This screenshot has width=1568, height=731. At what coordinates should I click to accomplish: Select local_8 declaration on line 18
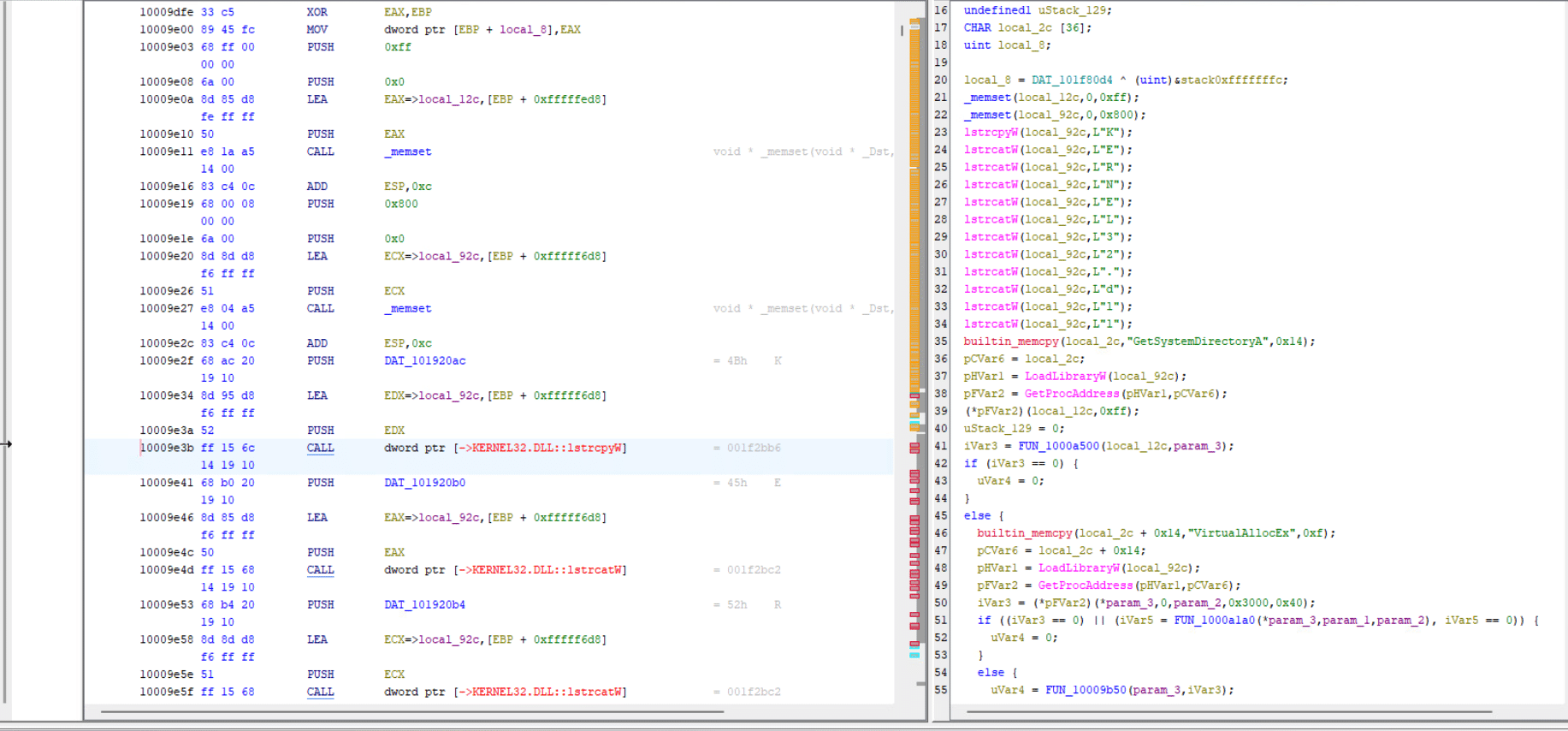coord(1021,45)
